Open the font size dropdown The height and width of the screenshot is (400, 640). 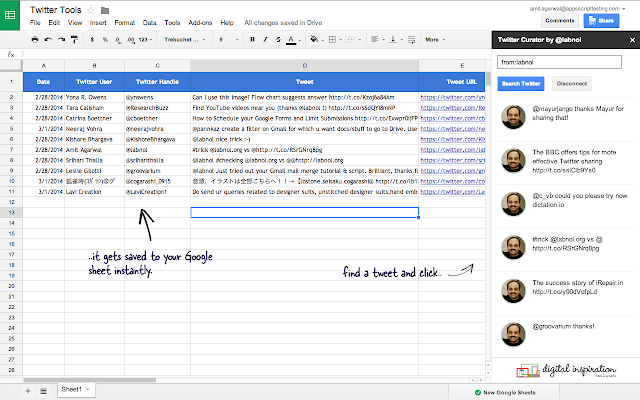point(229,40)
